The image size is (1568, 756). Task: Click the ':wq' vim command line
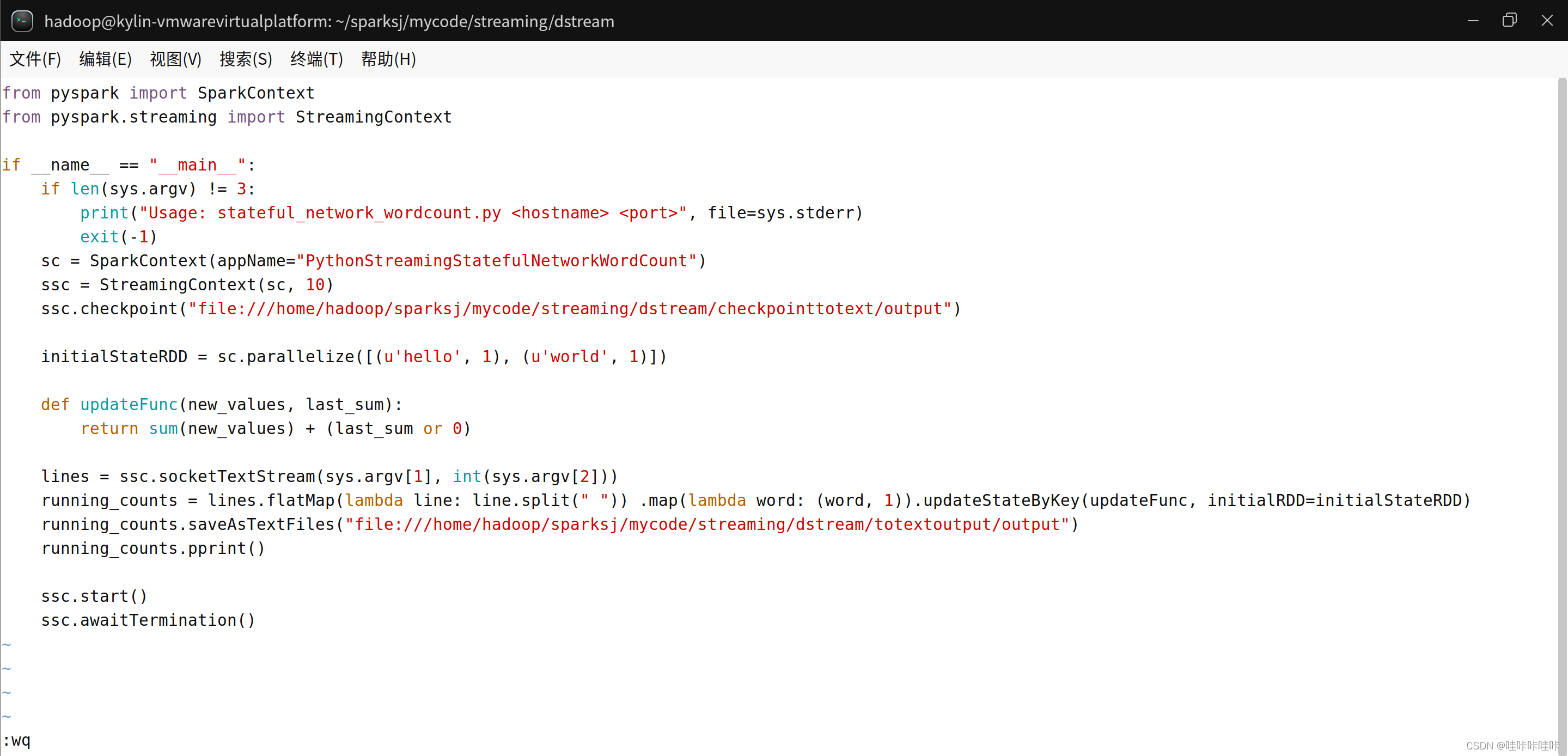16,741
